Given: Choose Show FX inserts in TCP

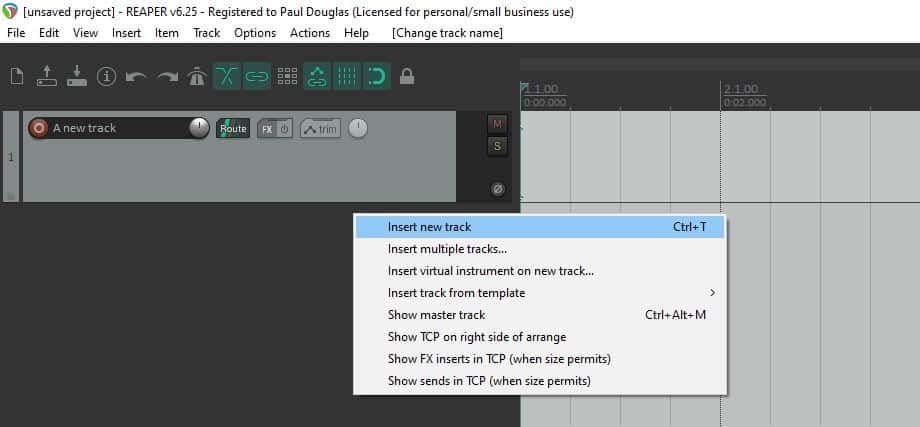Looking at the screenshot, I should click(x=540, y=359).
